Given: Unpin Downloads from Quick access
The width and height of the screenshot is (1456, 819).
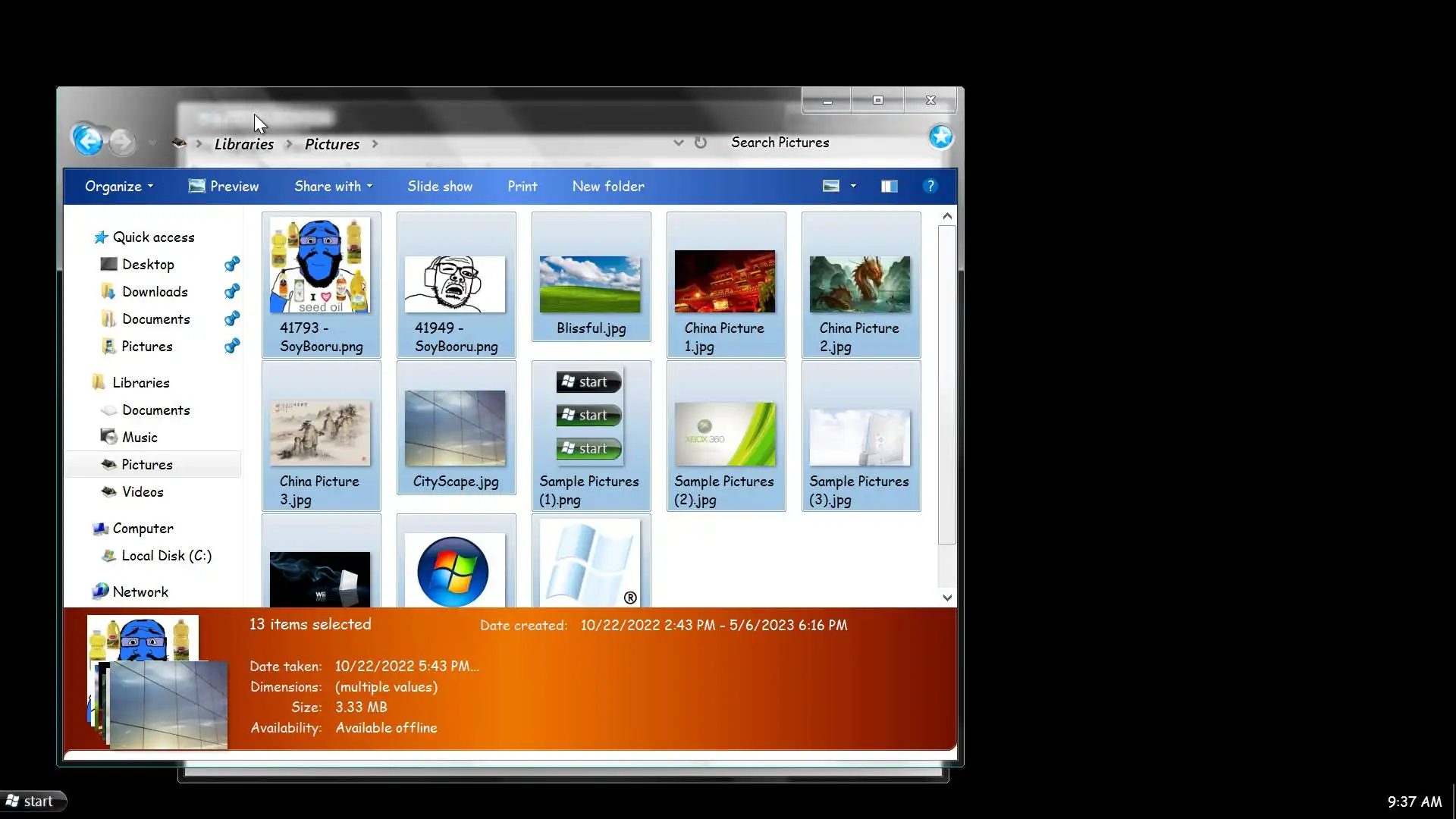Looking at the screenshot, I should tap(232, 291).
